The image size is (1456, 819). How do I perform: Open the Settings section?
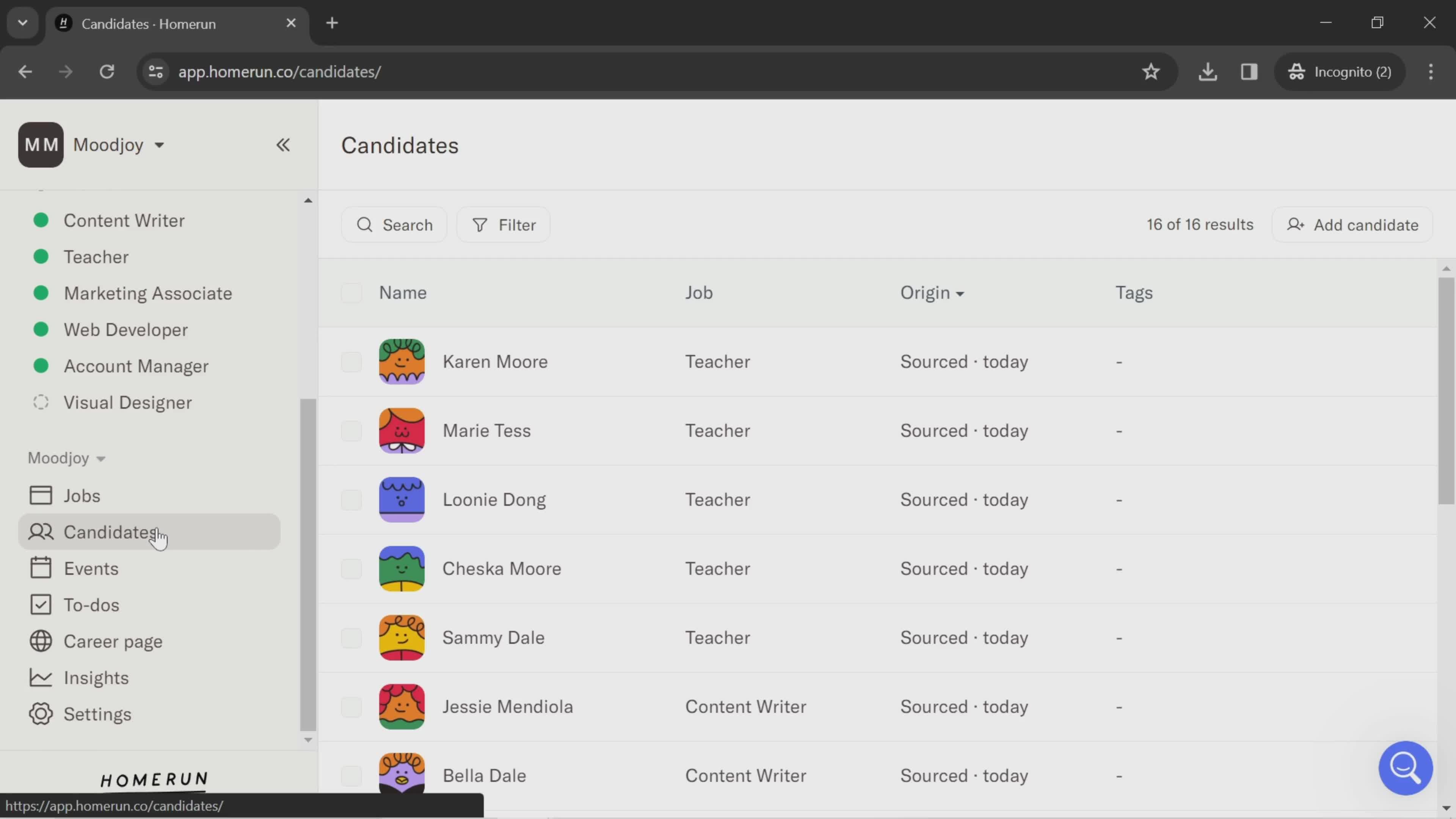[x=97, y=714]
